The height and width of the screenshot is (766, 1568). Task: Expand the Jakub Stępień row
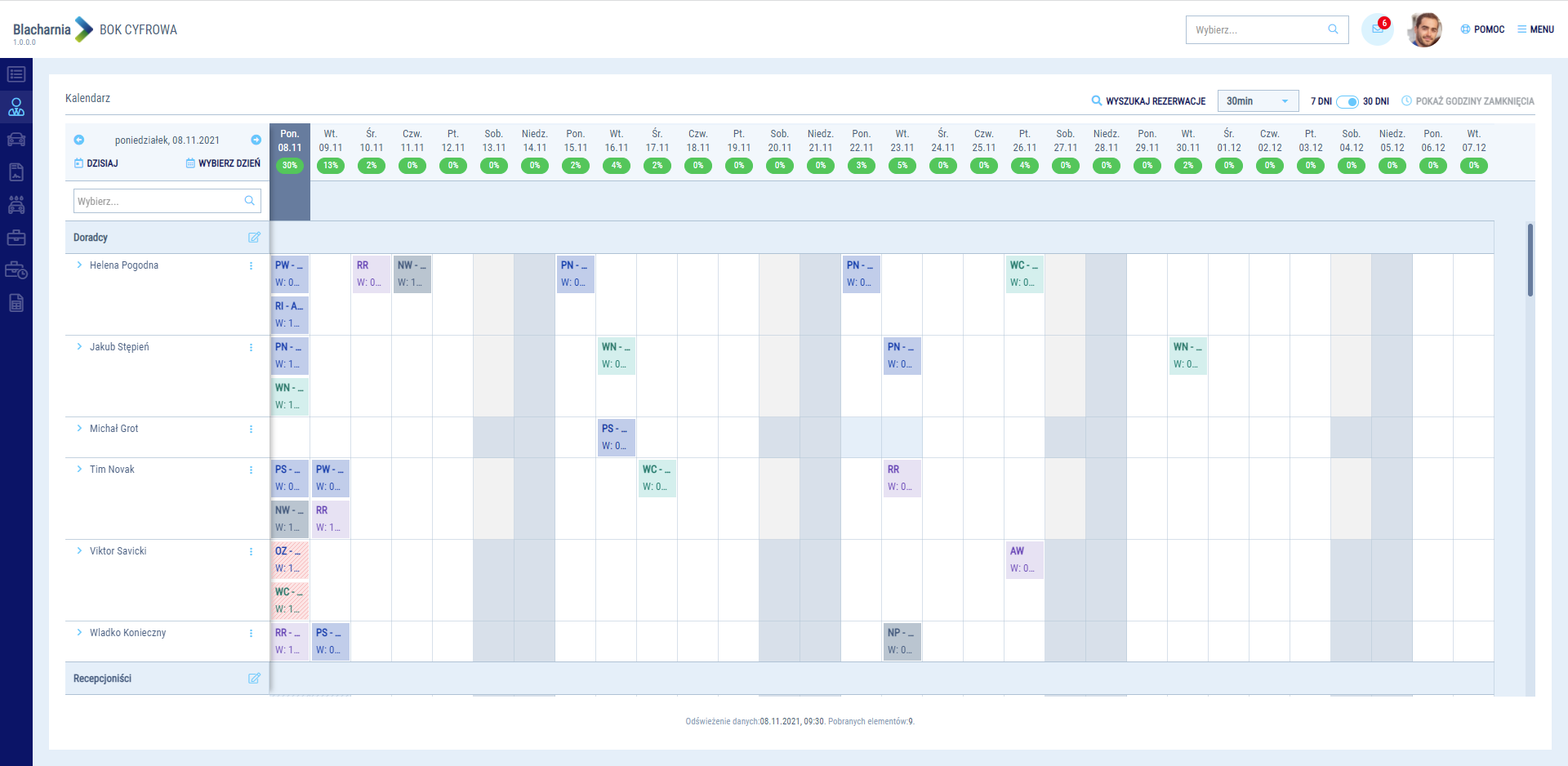point(79,347)
